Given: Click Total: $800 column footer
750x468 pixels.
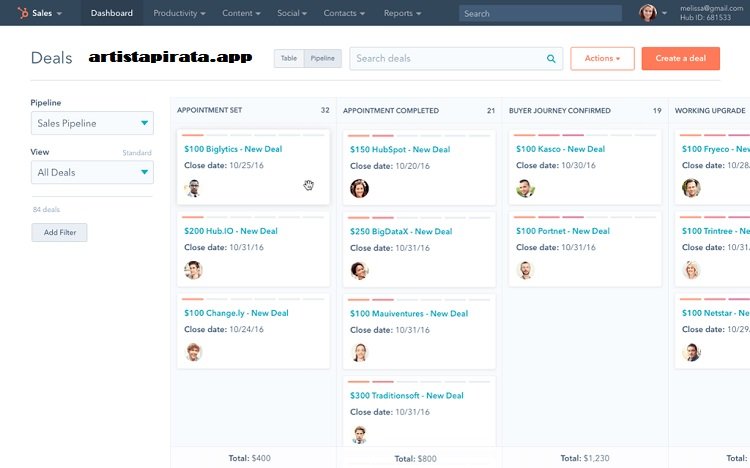Looking at the screenshot, I should pyautogui.click(x=416, y=458).
